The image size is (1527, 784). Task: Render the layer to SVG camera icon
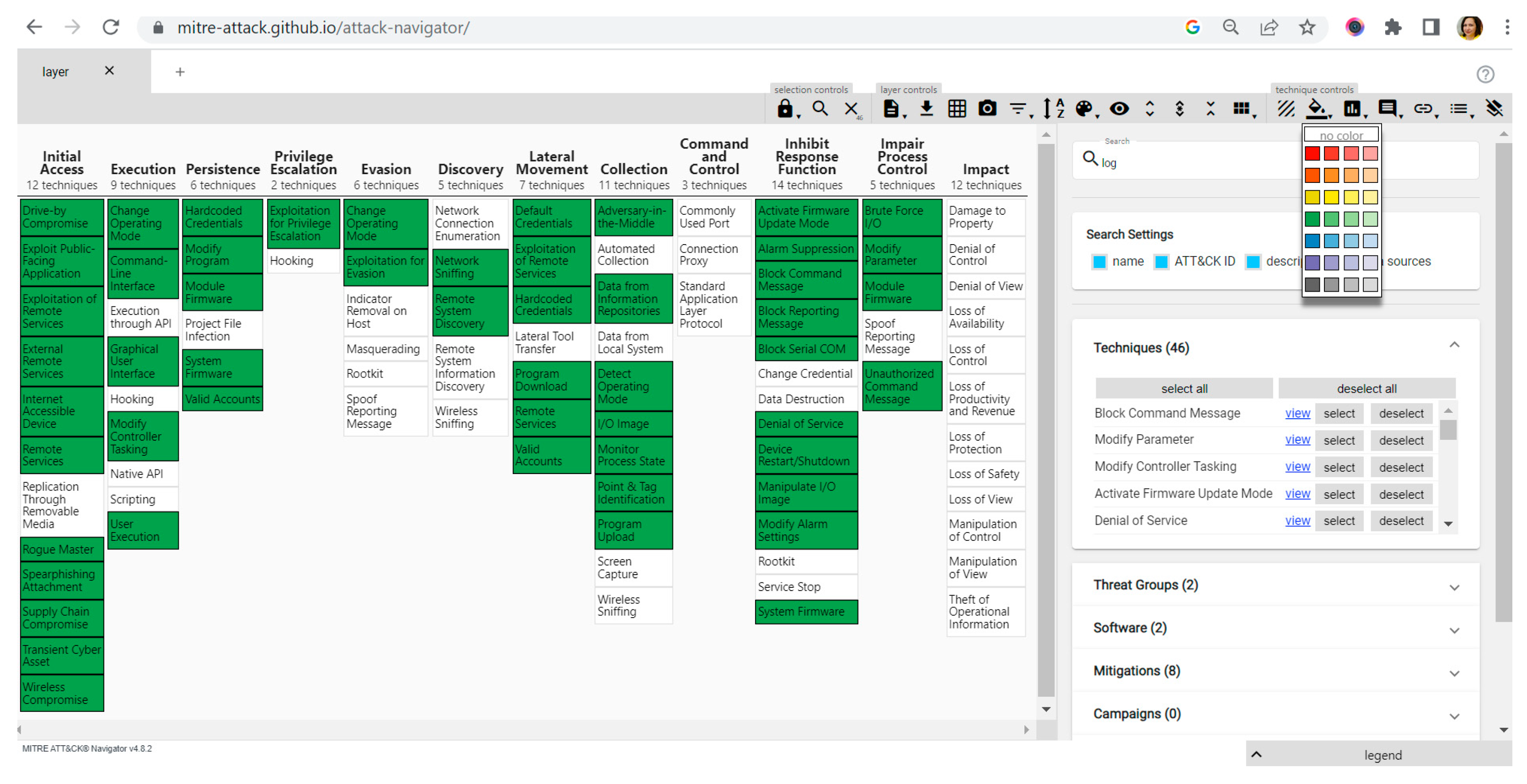pyautogui.click(x=987, y=109)
